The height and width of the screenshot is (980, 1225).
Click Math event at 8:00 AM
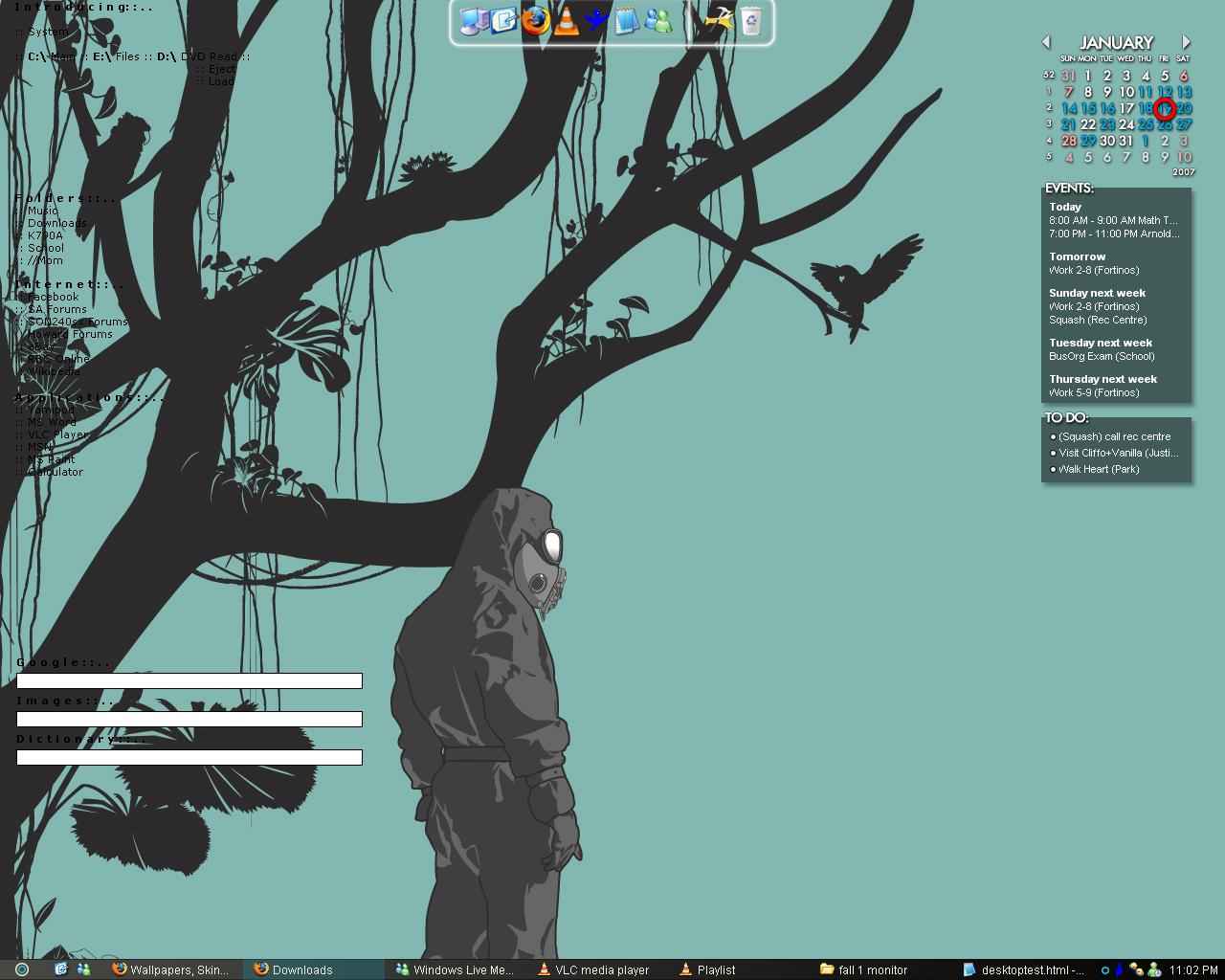pyautogui.click(x=1113, y=220)
